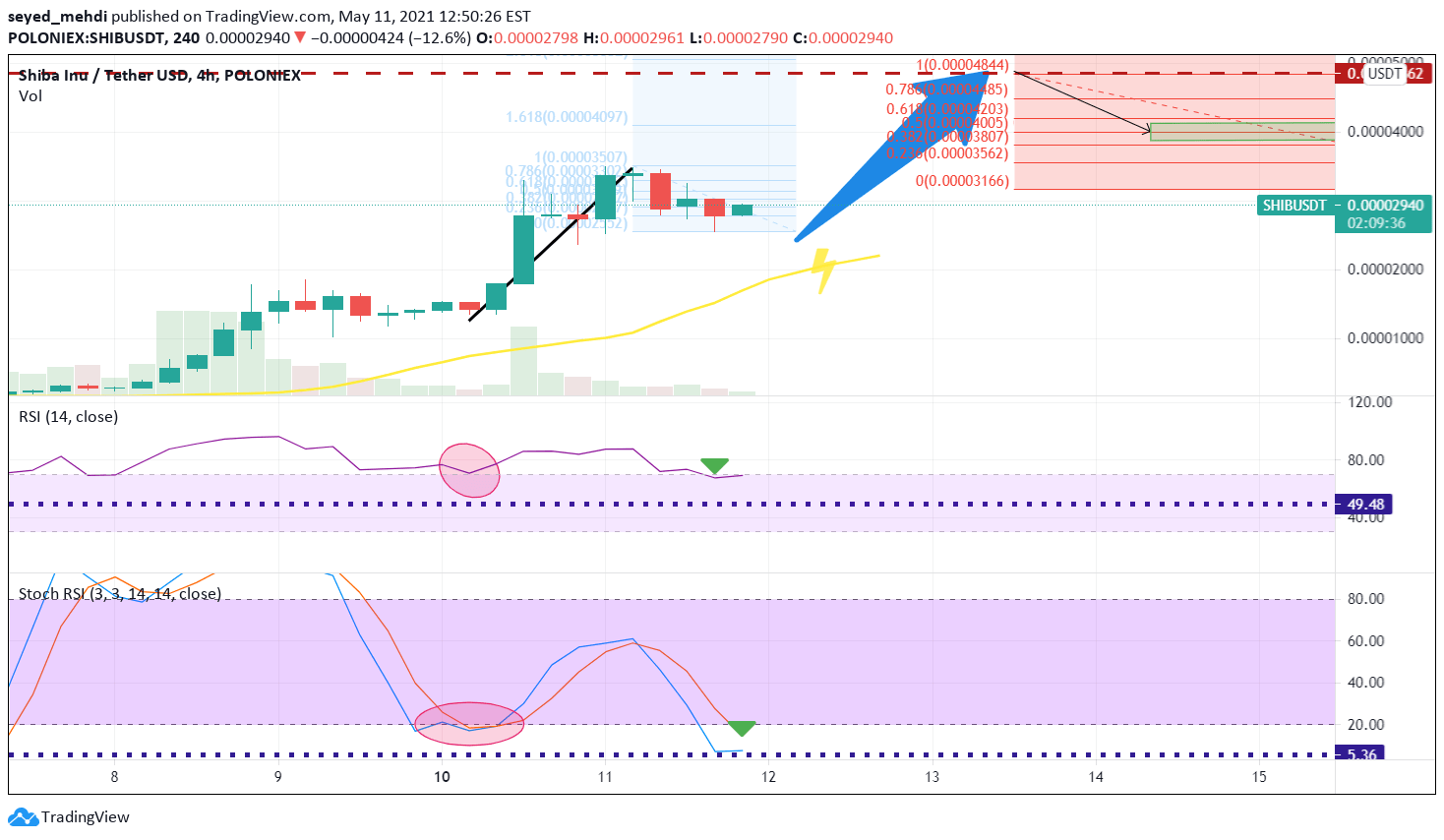The width and height of the screenshot is (1444, 840).
Task: Click date label 8 on time axis
Action: pos(115,777)
